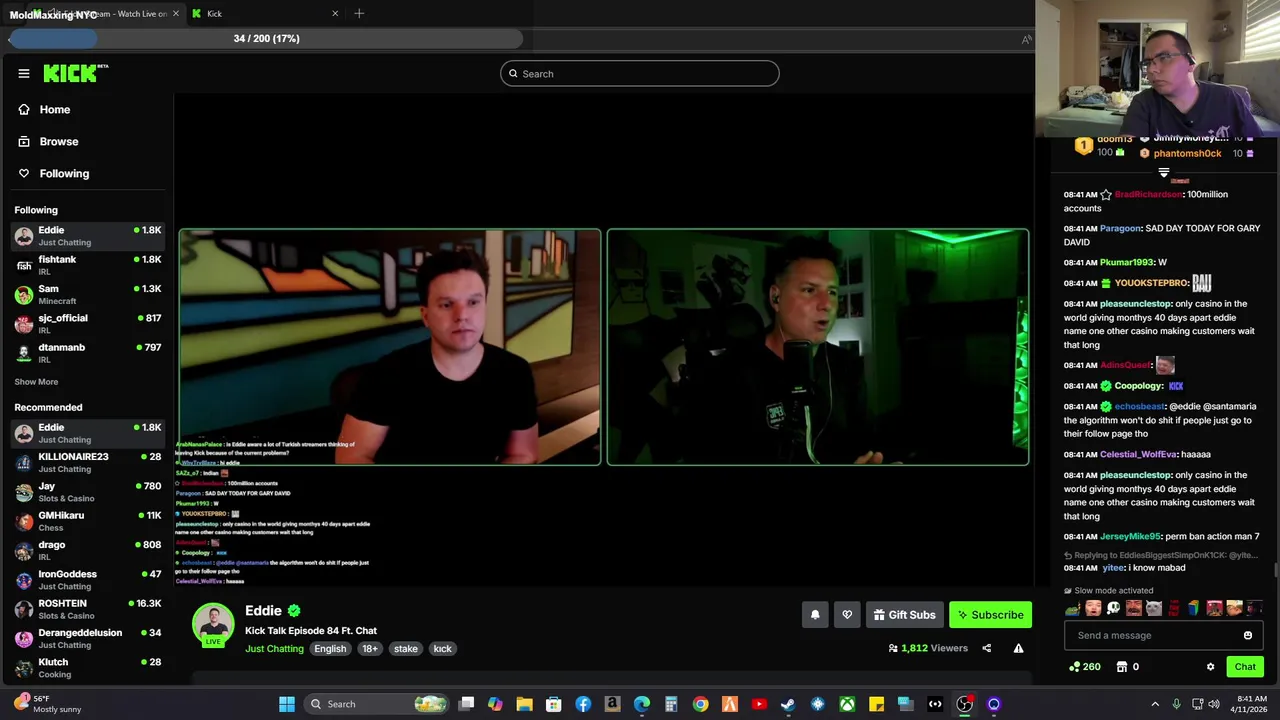Open chat settings gear
The image size is (1280, 720).
pos(1210,667)
